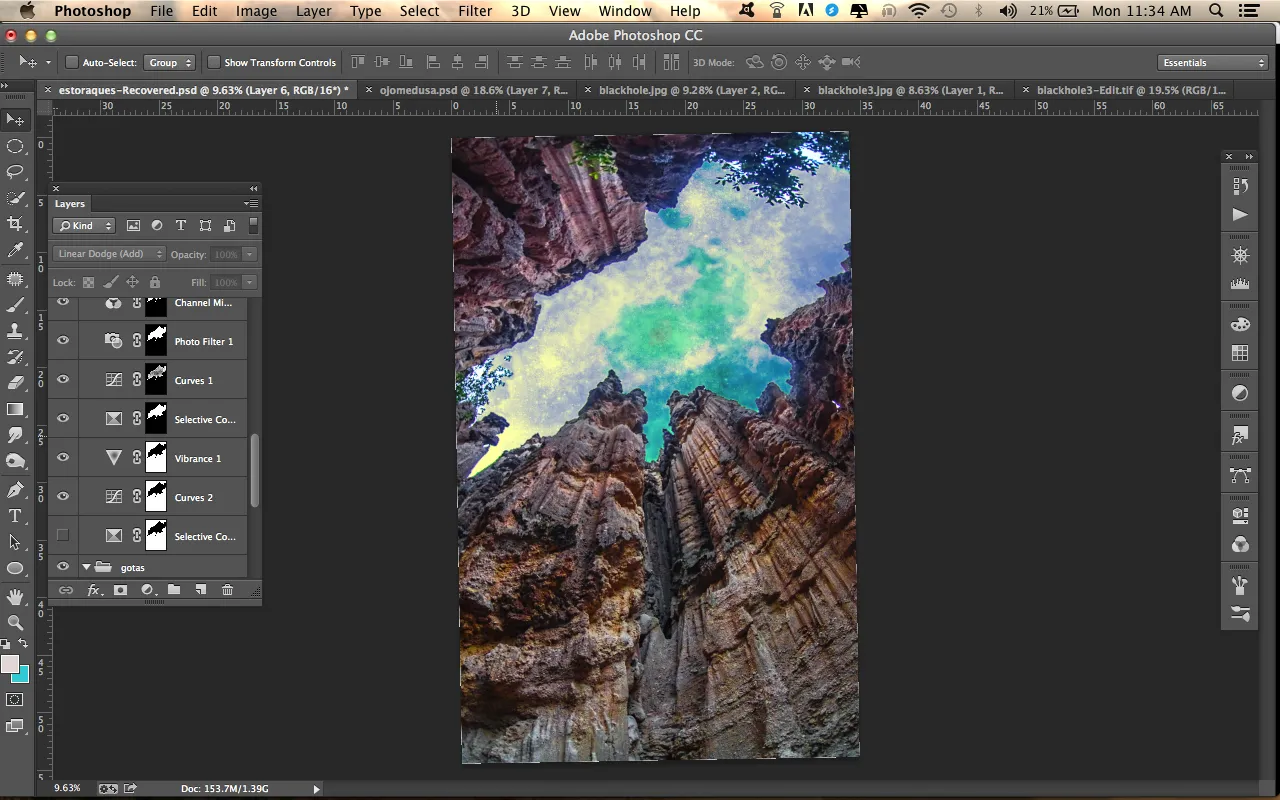Add a layer style with fx button
The image size is (1280, 800).
point(94,590)
